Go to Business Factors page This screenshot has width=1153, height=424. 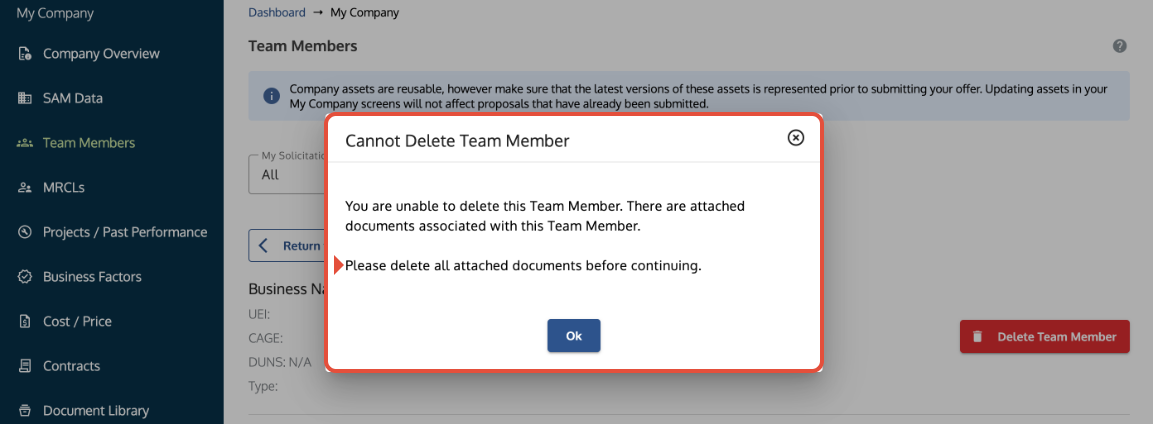click(x=93, y=277)
